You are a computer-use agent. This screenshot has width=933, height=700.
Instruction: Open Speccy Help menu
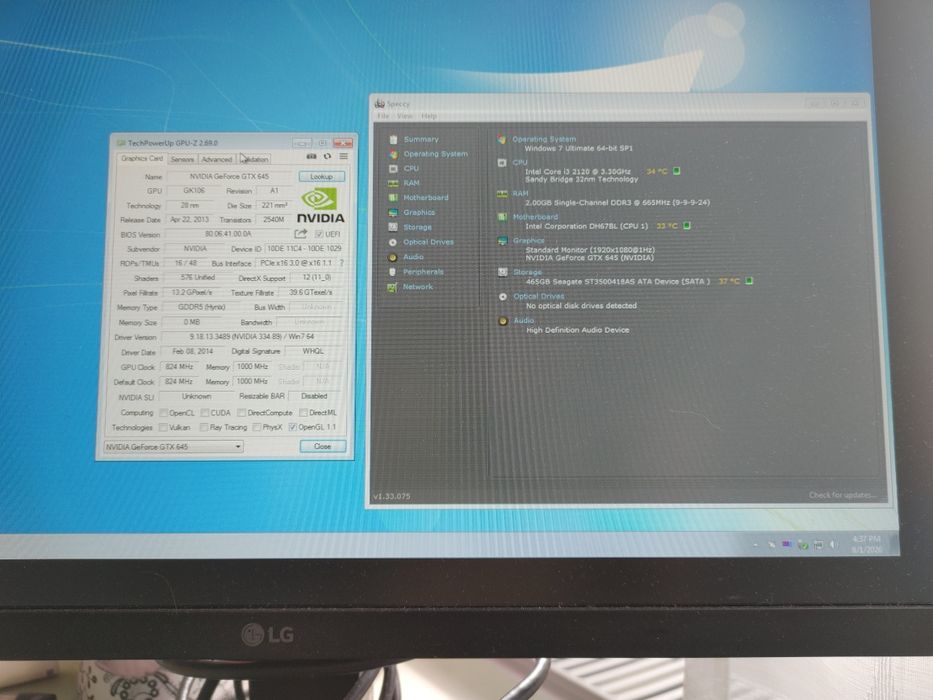428,116
